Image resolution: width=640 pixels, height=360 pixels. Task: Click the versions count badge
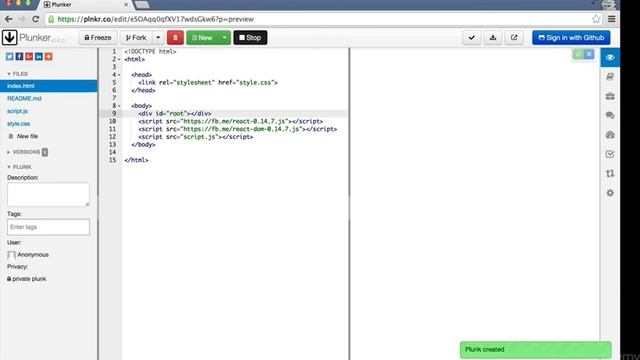click(45, 152)
